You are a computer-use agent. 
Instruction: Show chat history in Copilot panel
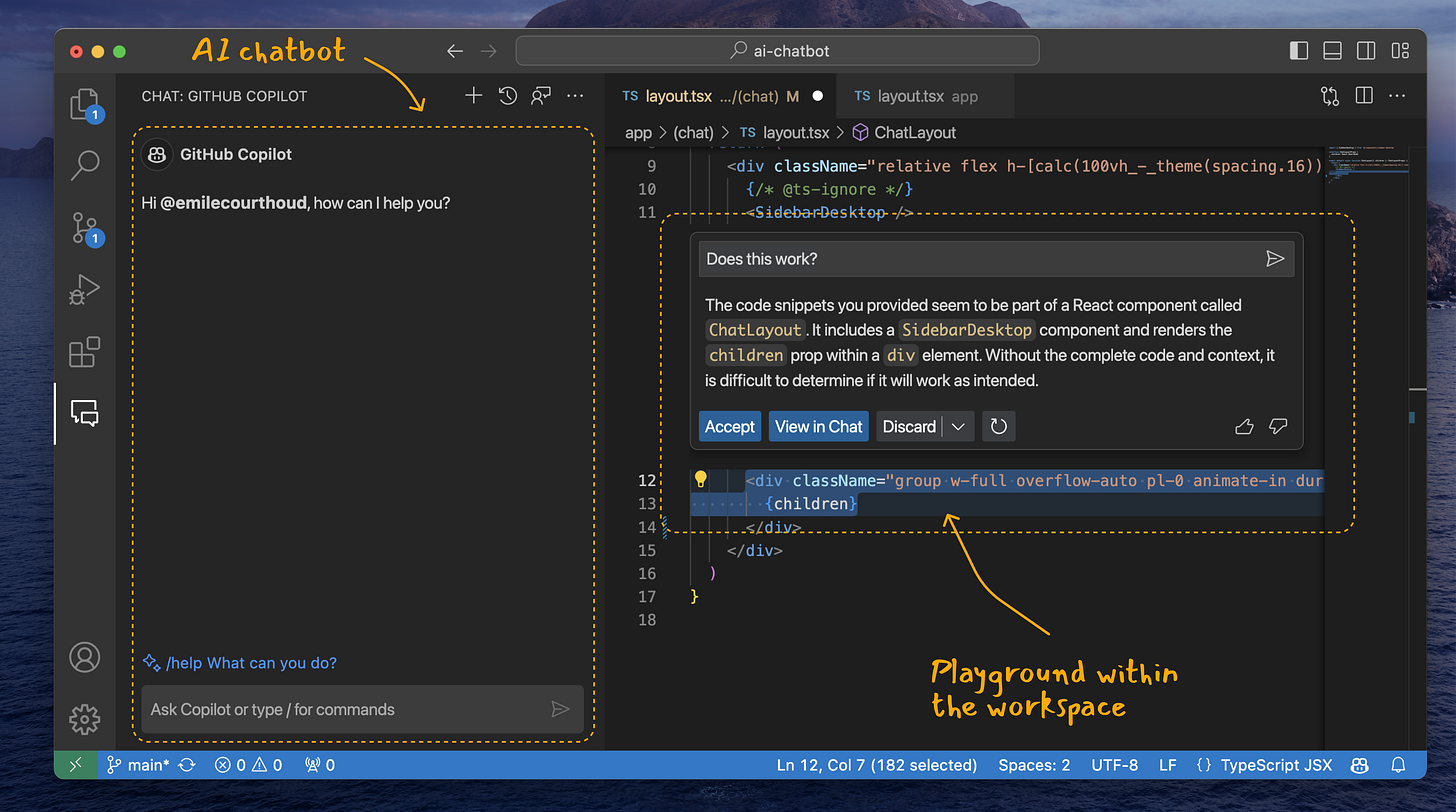pyautogui.click(x=508, y=96)
